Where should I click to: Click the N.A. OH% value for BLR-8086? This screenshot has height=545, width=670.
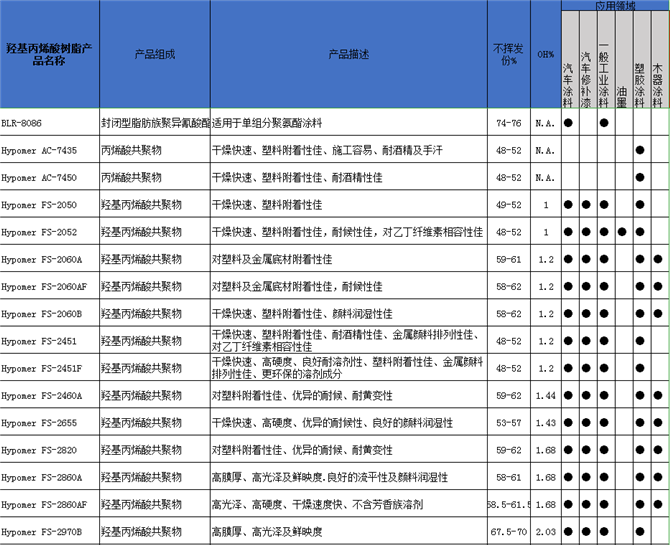coord(546,123)
